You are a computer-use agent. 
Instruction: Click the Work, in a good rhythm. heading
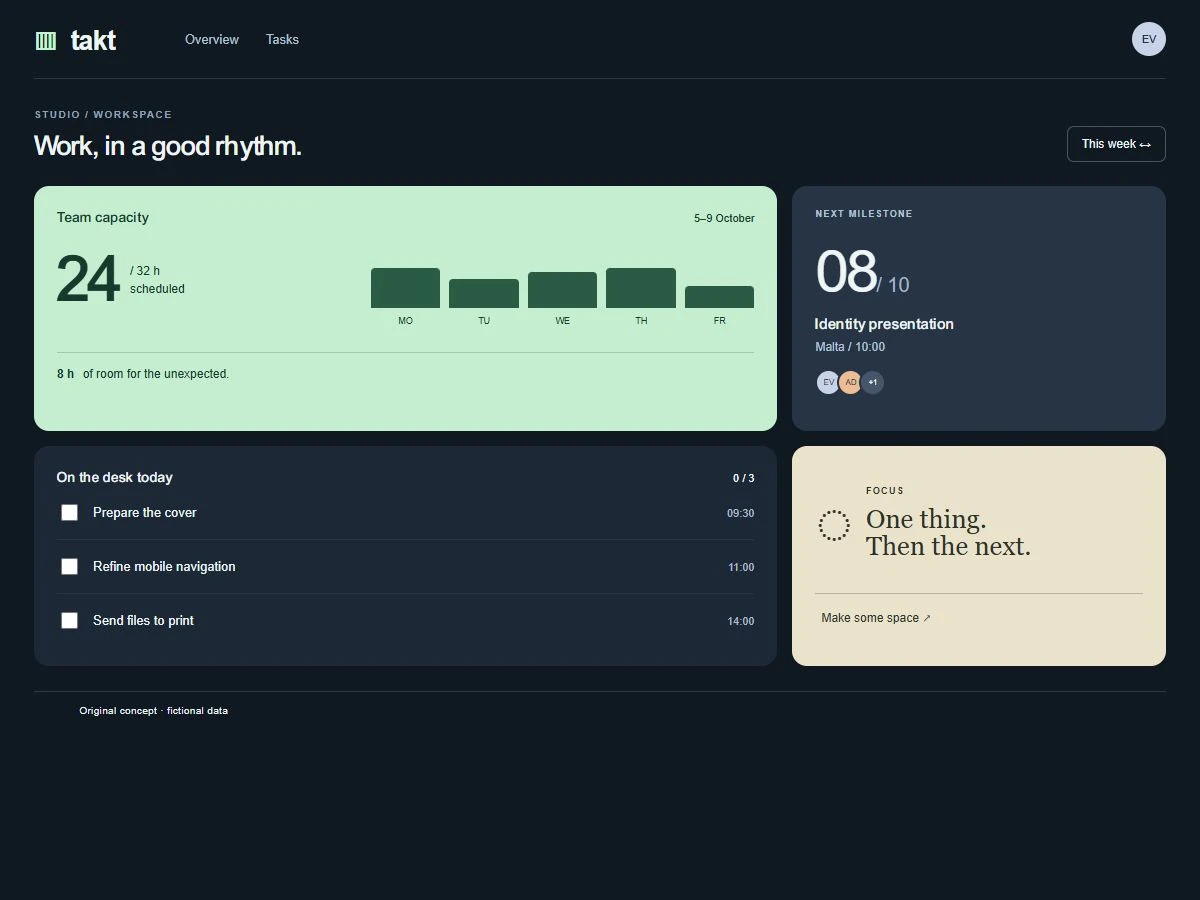point(168,146)
